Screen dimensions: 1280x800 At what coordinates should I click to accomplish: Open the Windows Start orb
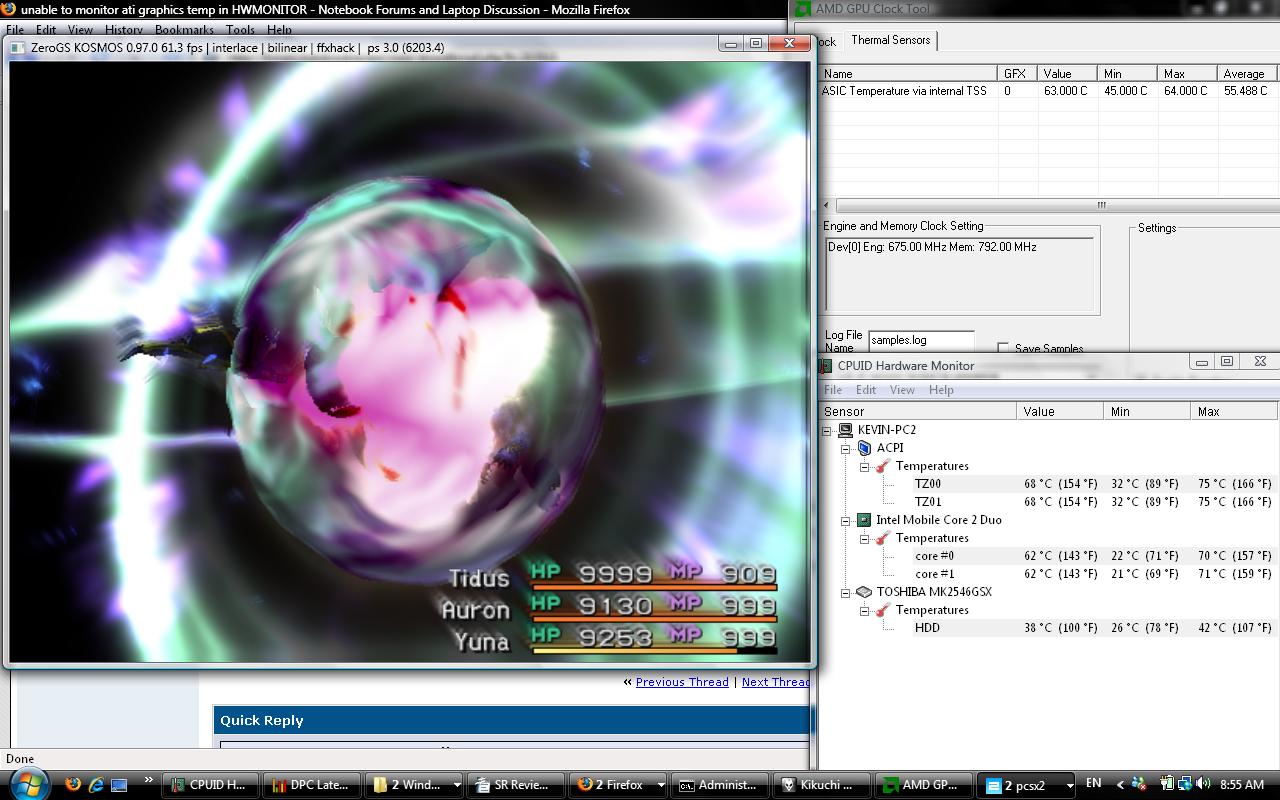point(28,784)
